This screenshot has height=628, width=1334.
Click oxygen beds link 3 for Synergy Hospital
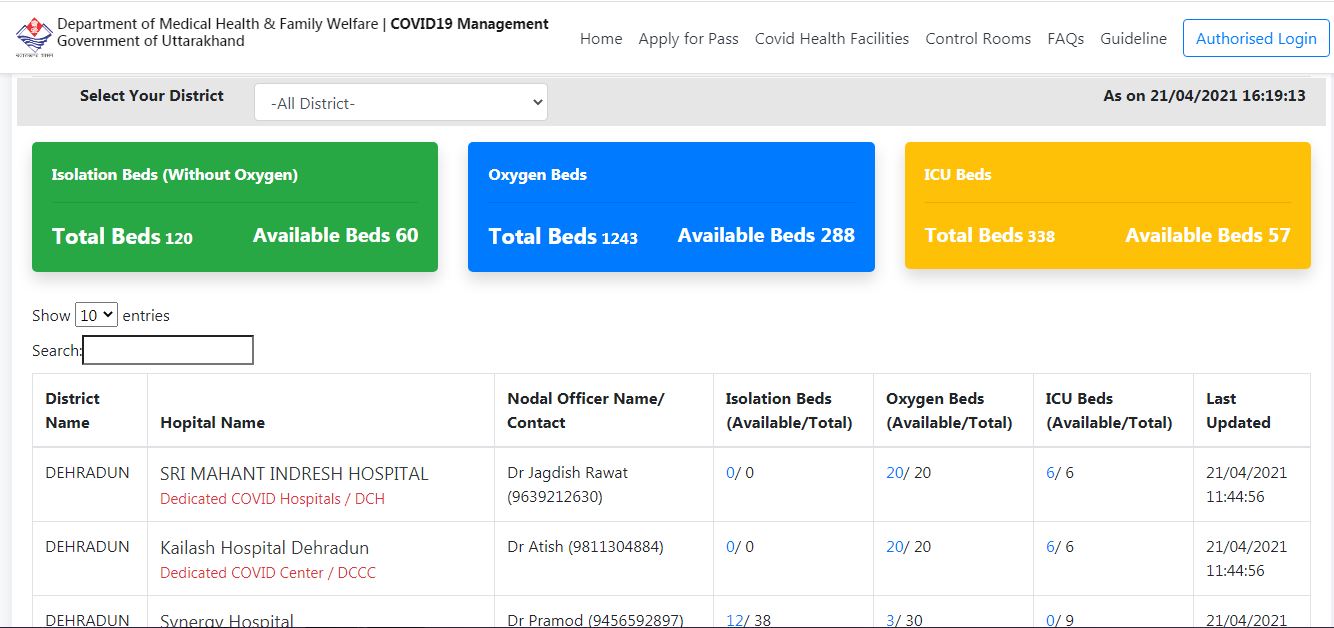tap(890, 621)
